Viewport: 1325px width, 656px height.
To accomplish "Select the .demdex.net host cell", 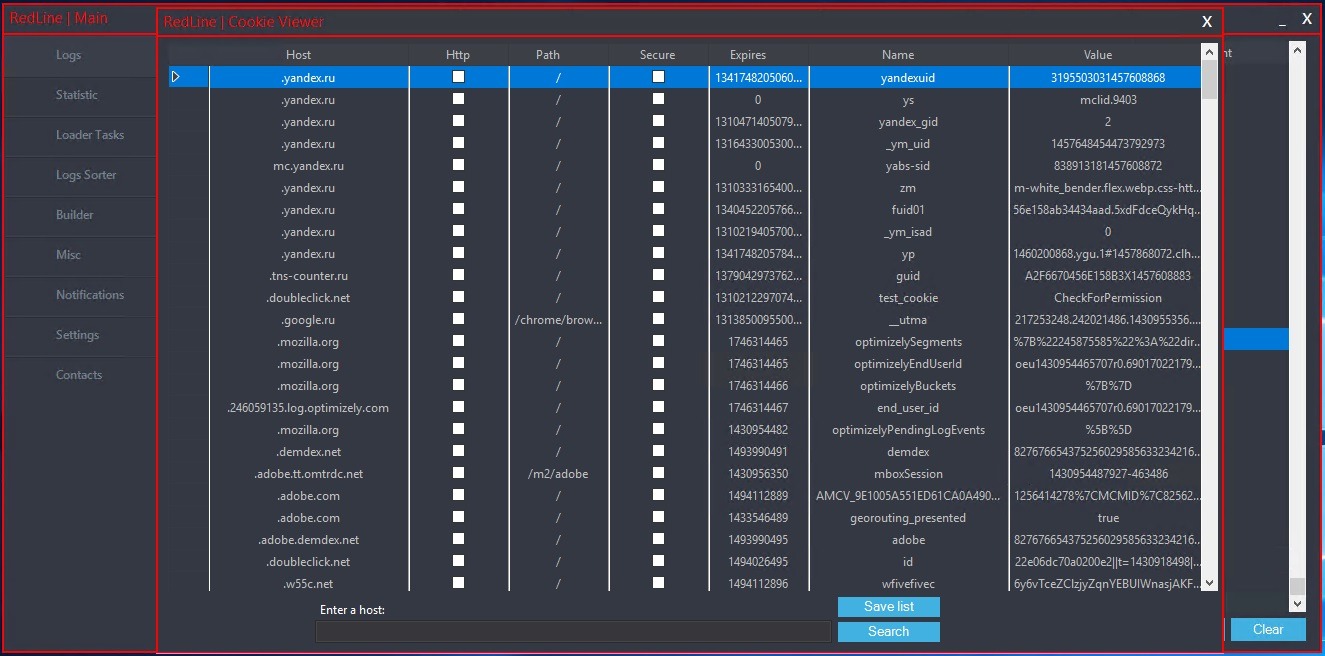I will coord(308,451).
